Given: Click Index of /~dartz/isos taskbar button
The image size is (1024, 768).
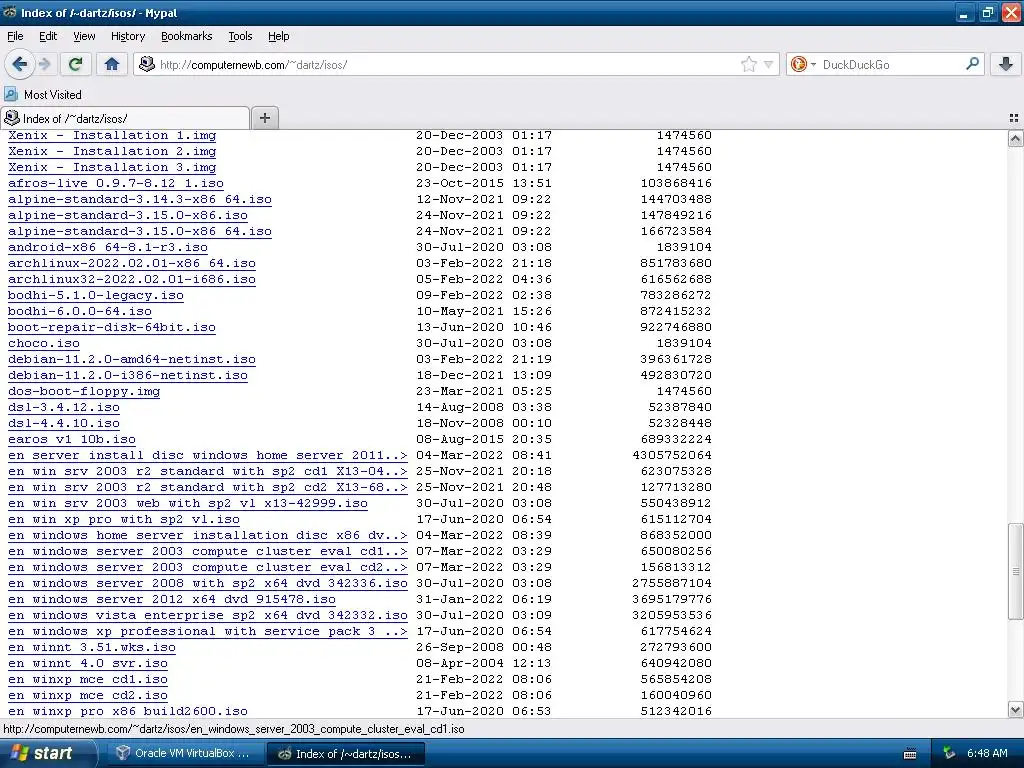Looking at the screenshot, I should pyautogui.click(x=347, y=754).
